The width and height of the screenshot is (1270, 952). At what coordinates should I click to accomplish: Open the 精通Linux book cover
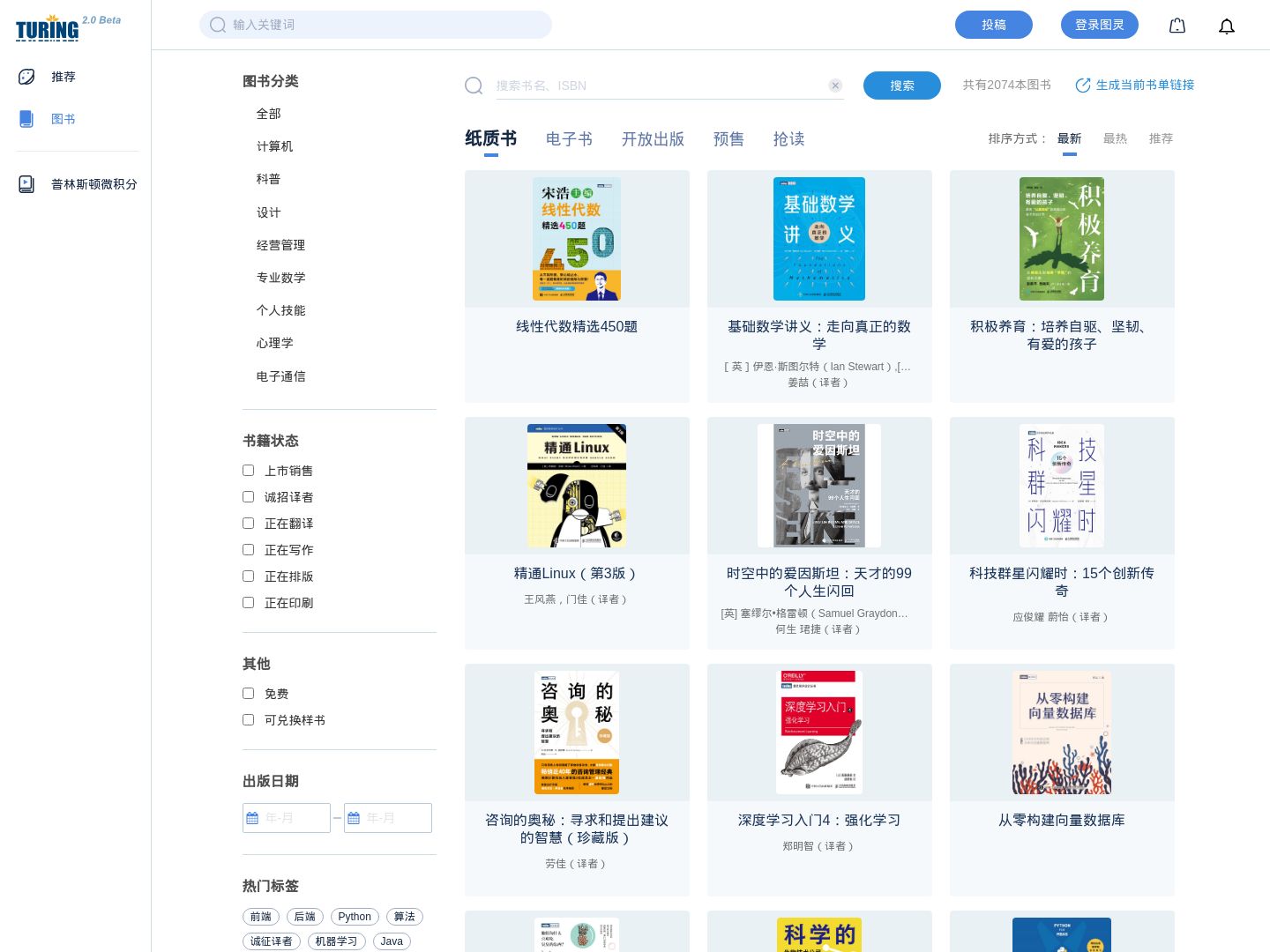tap(577, 486)
